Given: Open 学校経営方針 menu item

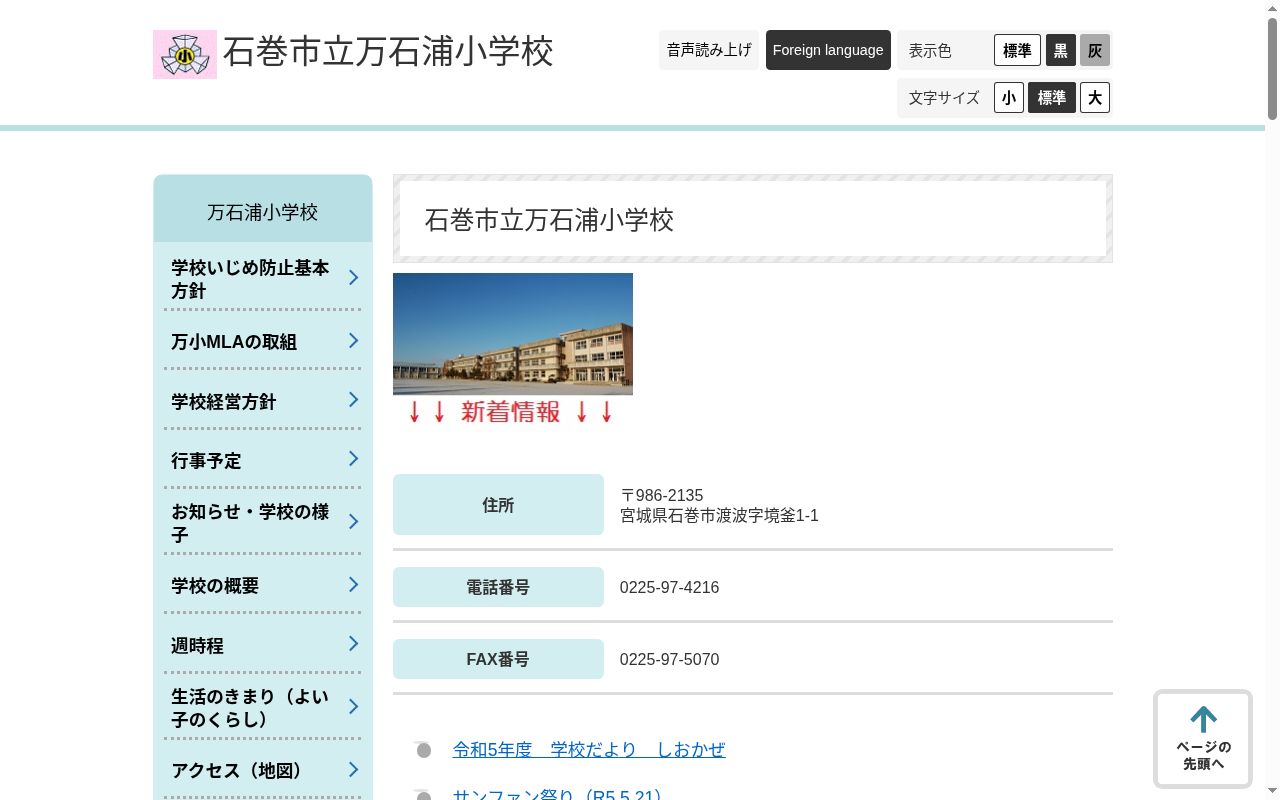Looking at the screenshot, I should point(263,401).
